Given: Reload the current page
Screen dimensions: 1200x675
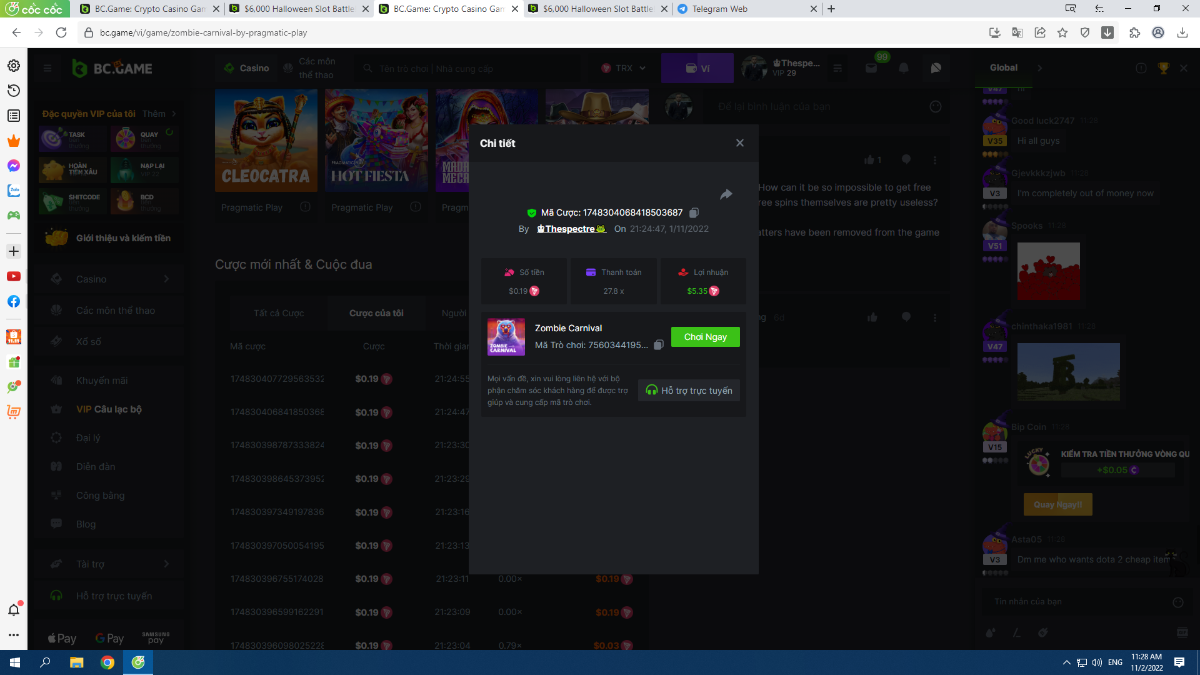Looking at the screenshot, I should pyautogui.click(x=62, y=32).
